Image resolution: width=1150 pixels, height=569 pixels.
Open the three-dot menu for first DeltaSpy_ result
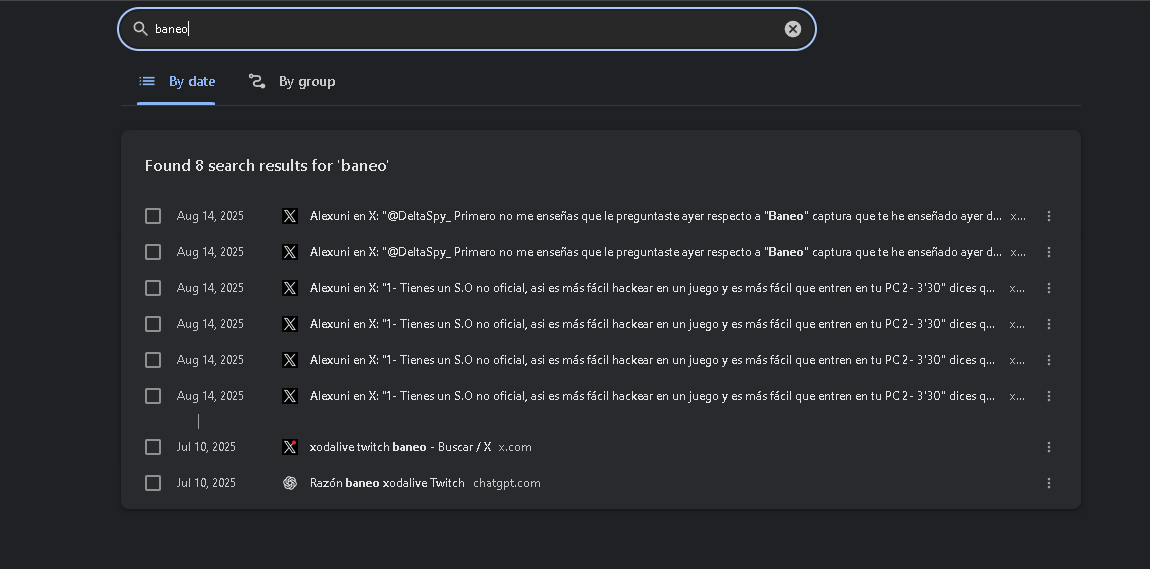coord(1049,216)
